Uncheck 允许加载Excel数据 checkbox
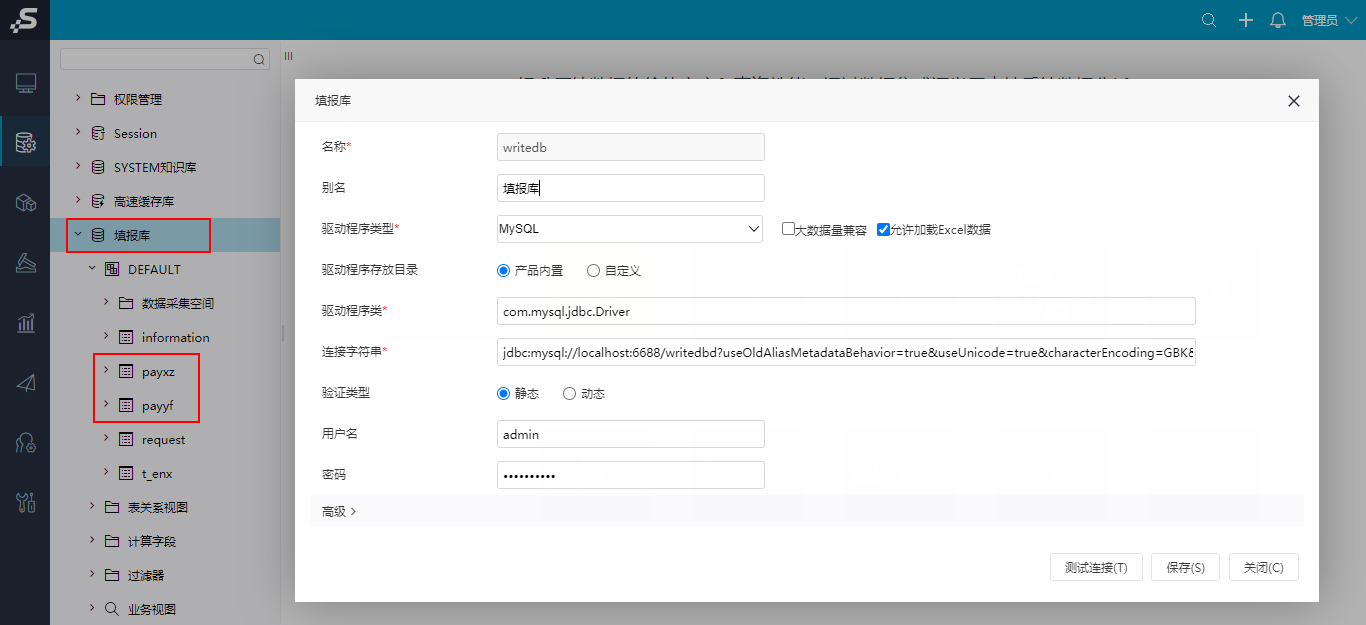 (x=883, y=229)
